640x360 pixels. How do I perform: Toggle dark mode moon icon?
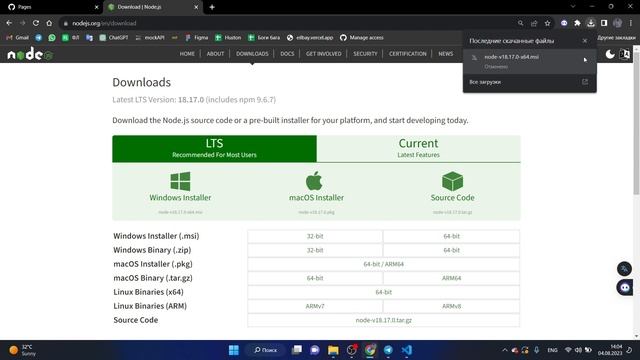click(610, 54)
